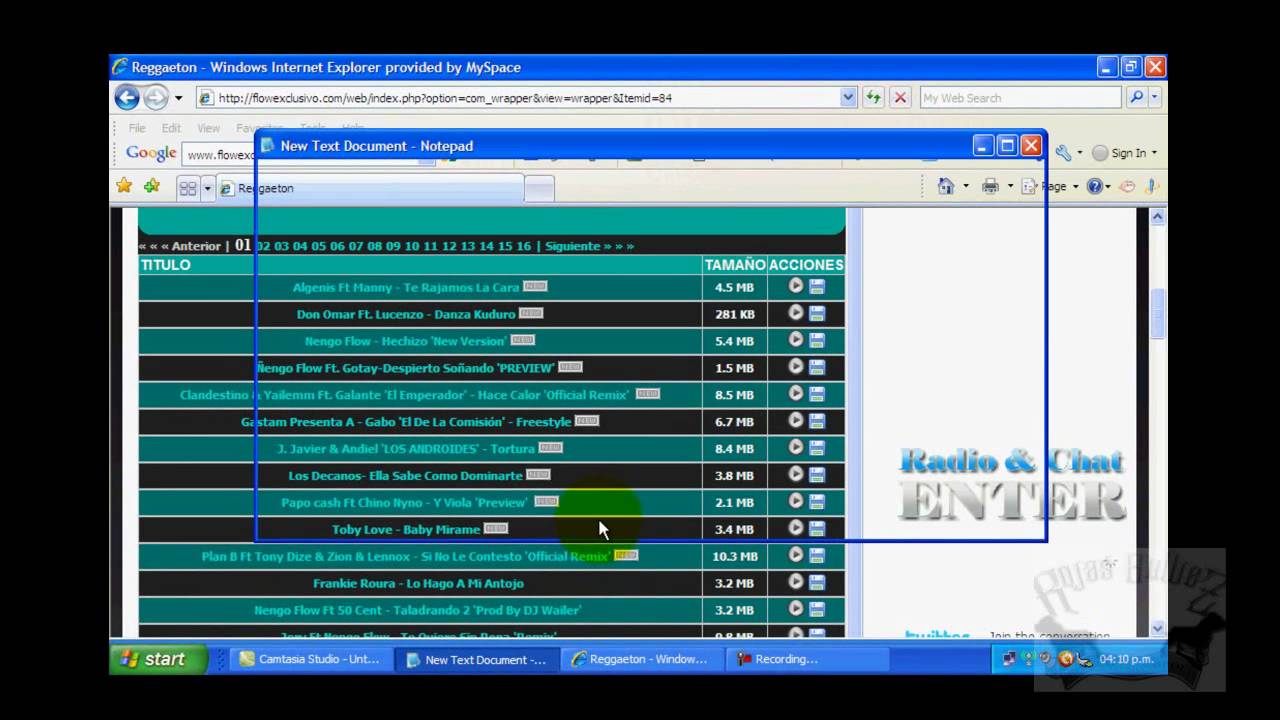The height and width of the screenshot is (720, 1280).
Task: Save Si No Le Contesto with disk icon
Action: (817, 556)
